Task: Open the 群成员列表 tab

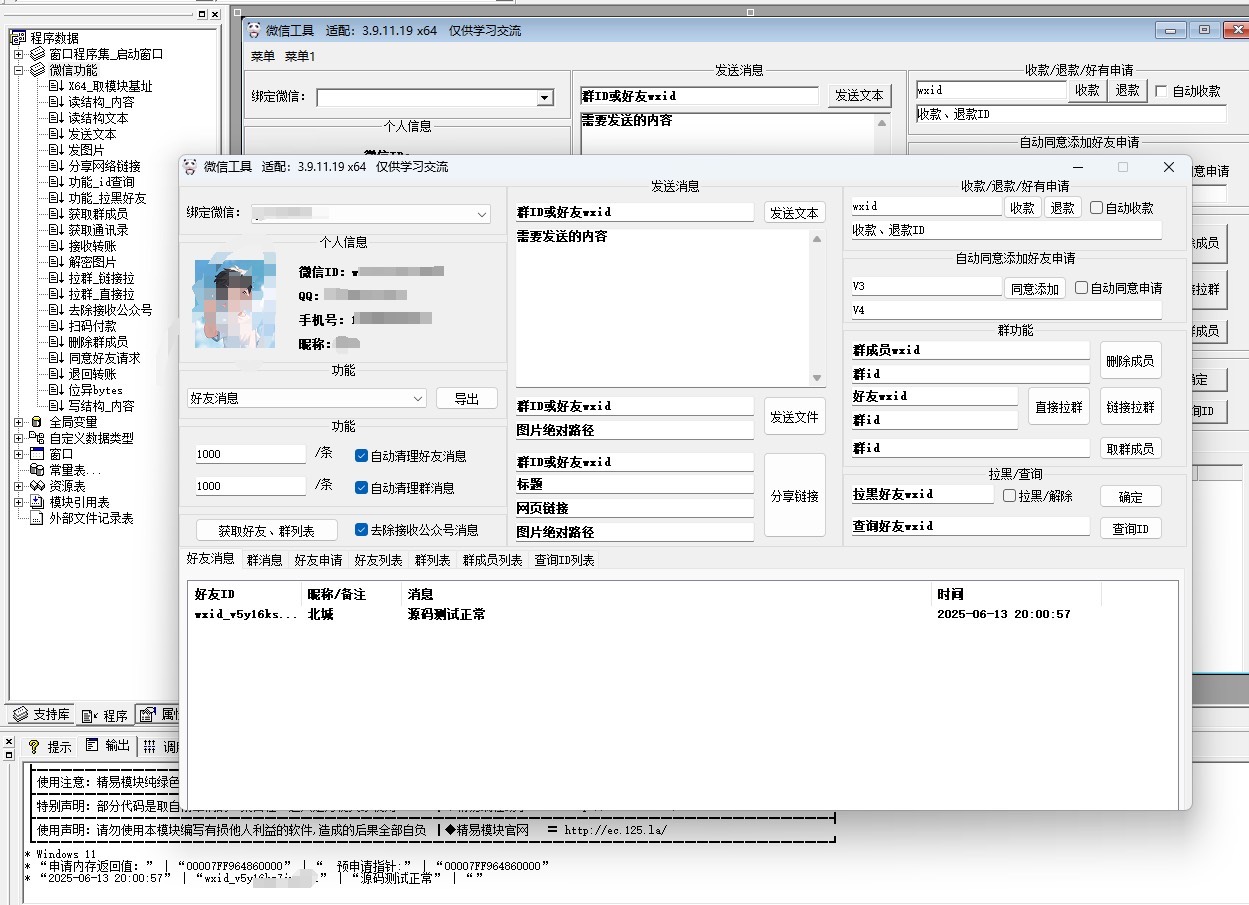Action: (492, 561)
